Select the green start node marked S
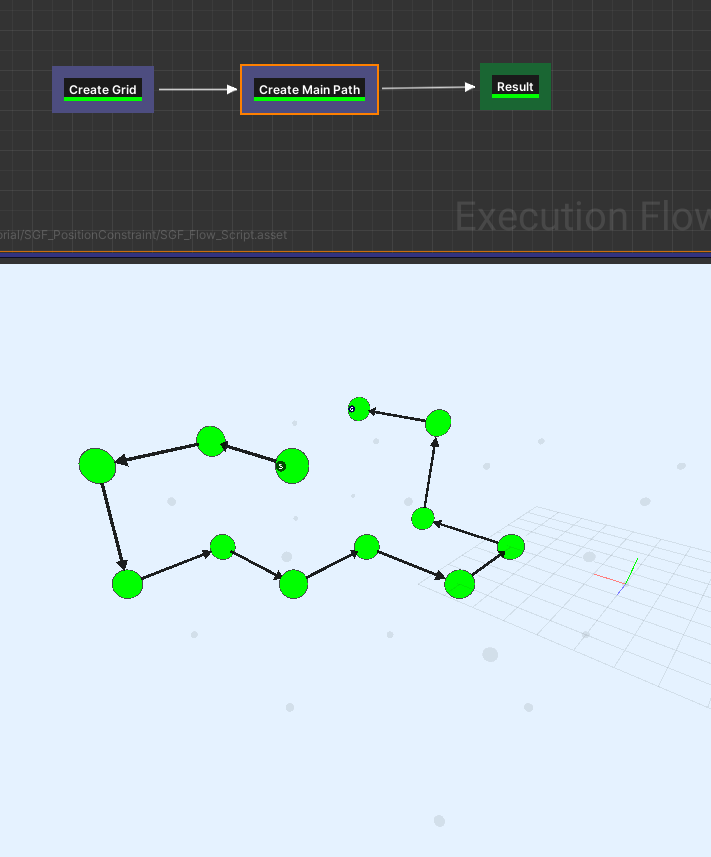The image size is (711, 857). coord(292,466)
